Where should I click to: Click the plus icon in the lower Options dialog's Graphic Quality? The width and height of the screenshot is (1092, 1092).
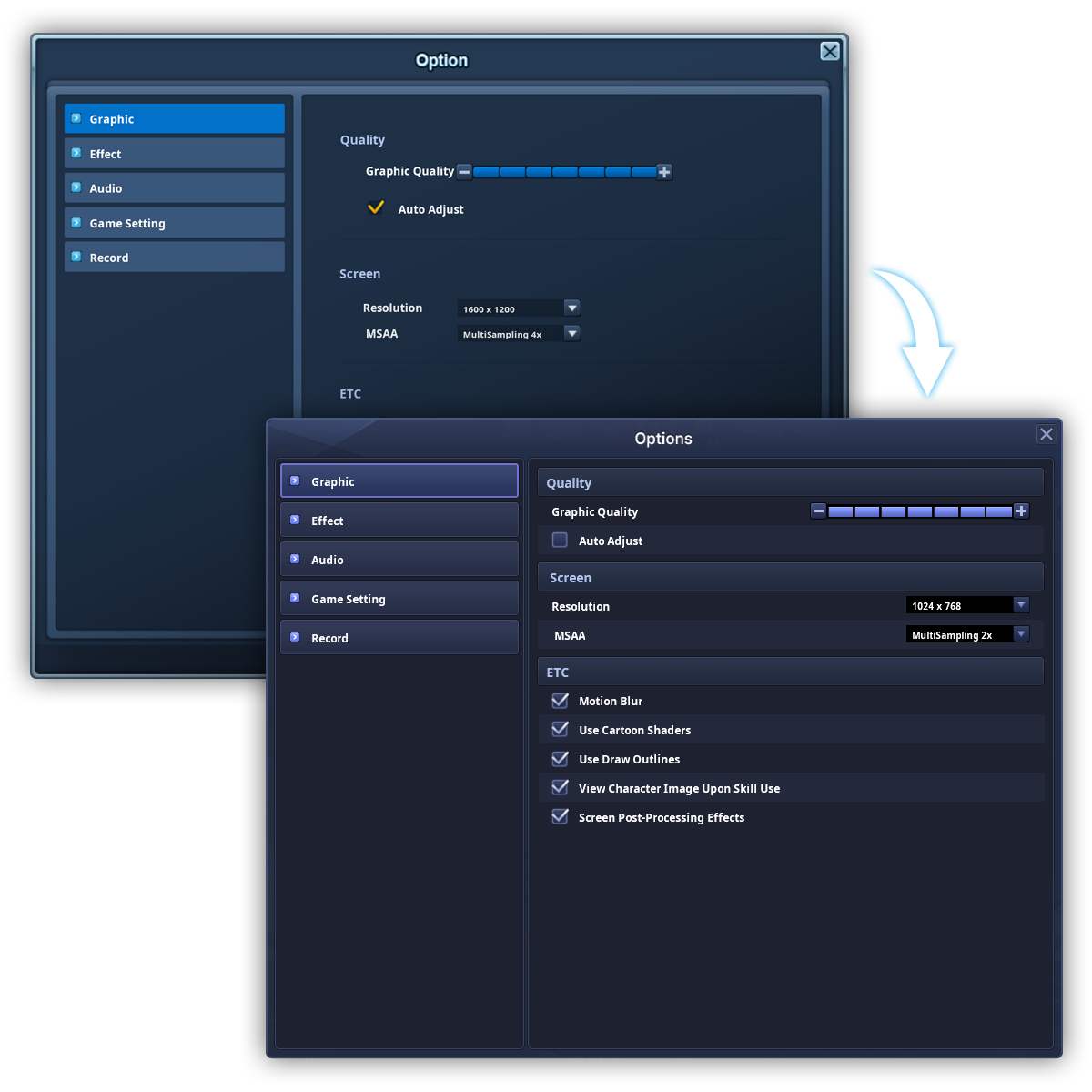(x=1022, y=511)
